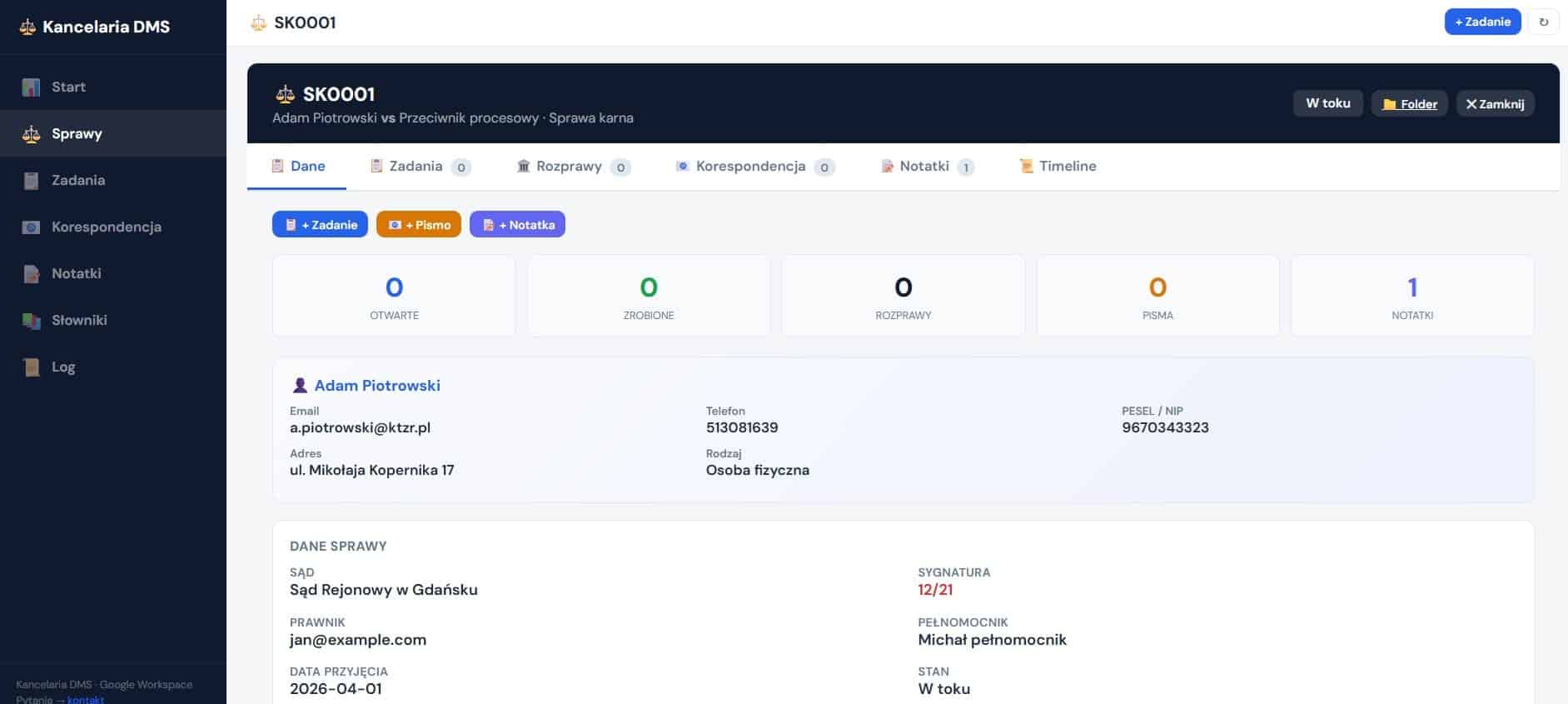Screen dimensions: 1568x704
Task: Click the Notatki note icon in sidebar
Action: pos(31,273)
